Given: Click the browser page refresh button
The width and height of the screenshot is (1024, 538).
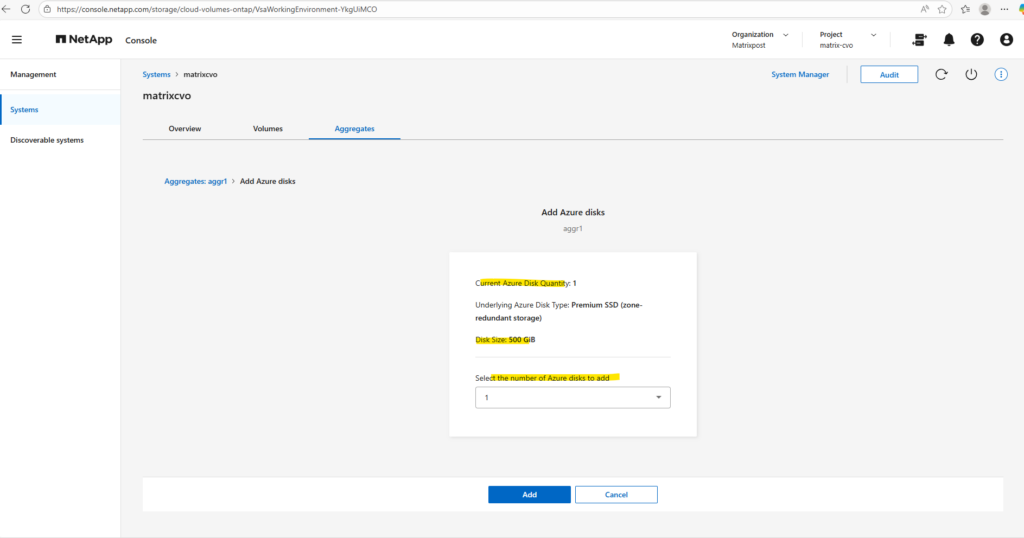Looking at the screenshot, I should (25, 9).
